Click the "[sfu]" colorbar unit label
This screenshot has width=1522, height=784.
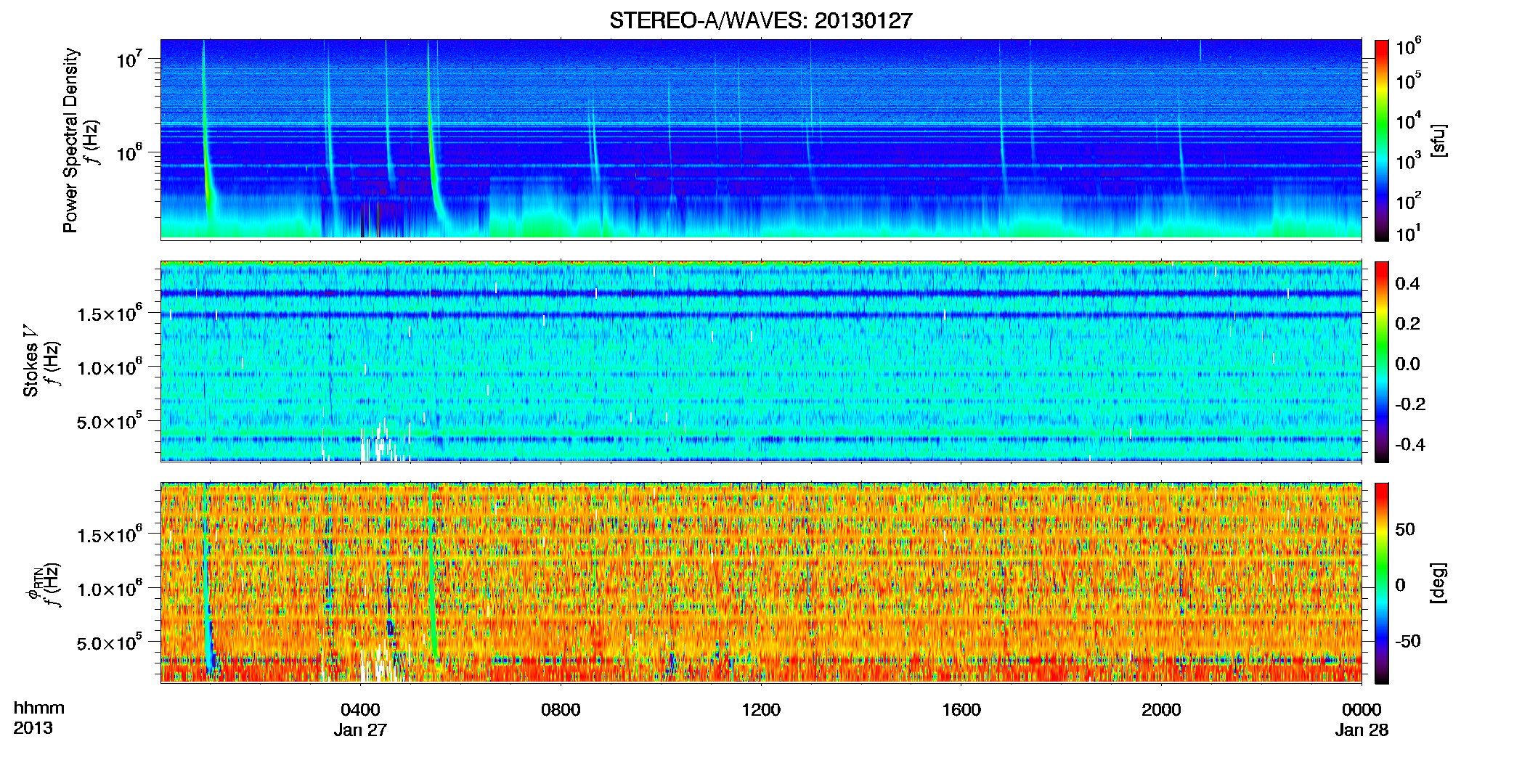point(1438,140)
